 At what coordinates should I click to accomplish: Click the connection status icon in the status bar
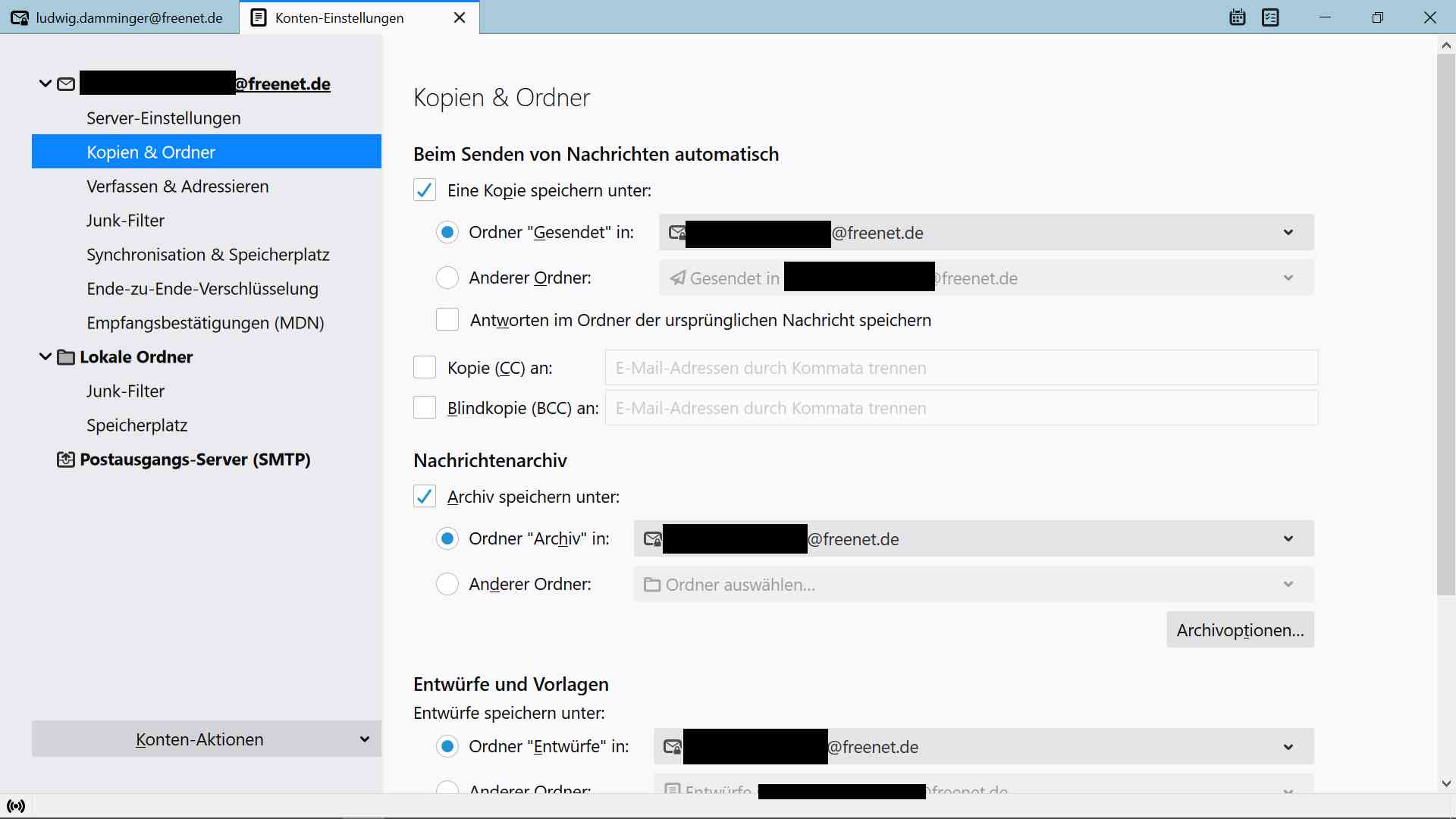[16, 806]
